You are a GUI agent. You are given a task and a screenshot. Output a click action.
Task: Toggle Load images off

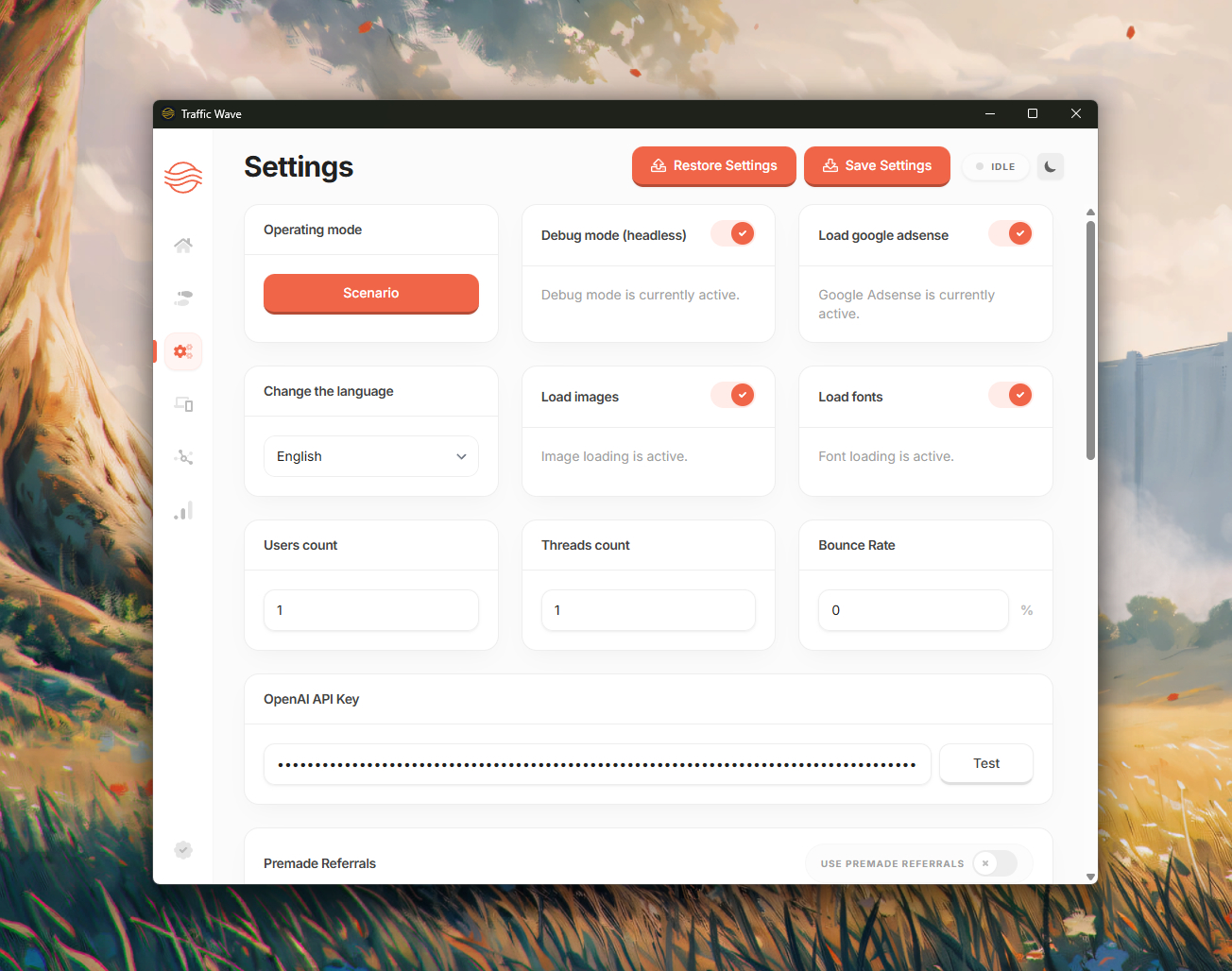pos(733,396)
